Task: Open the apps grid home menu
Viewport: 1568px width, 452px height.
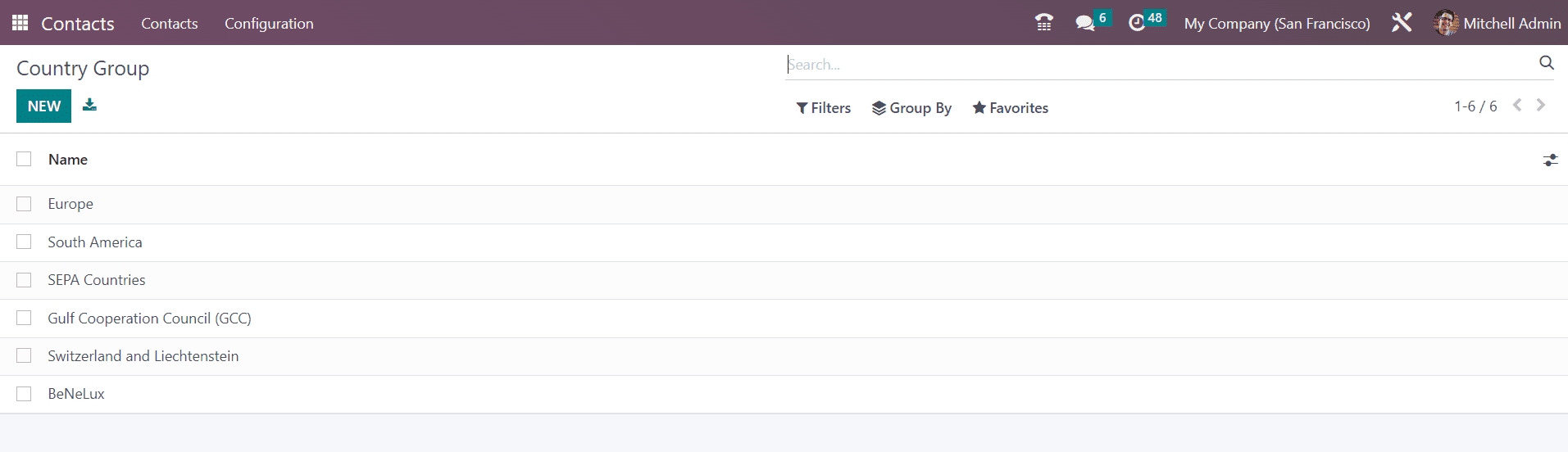Action: click(20, 23)
